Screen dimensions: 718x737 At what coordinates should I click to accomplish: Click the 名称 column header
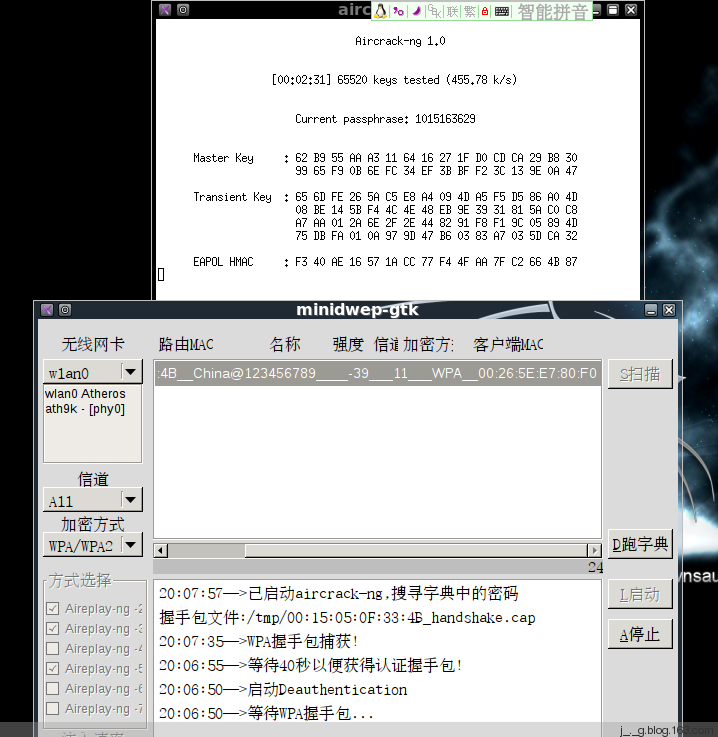pos(285,345)
